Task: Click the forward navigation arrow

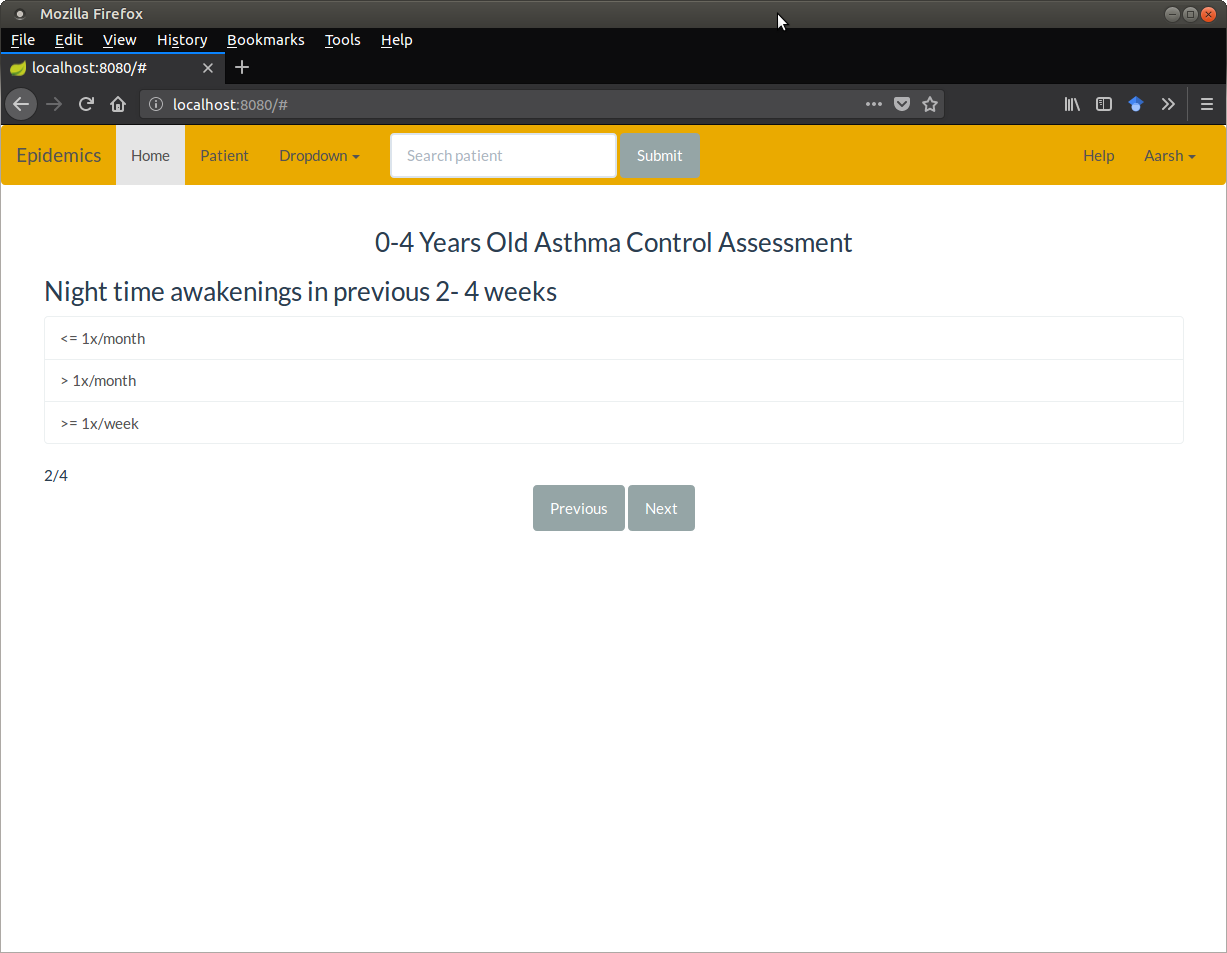Action: click(x=54, y=104)
